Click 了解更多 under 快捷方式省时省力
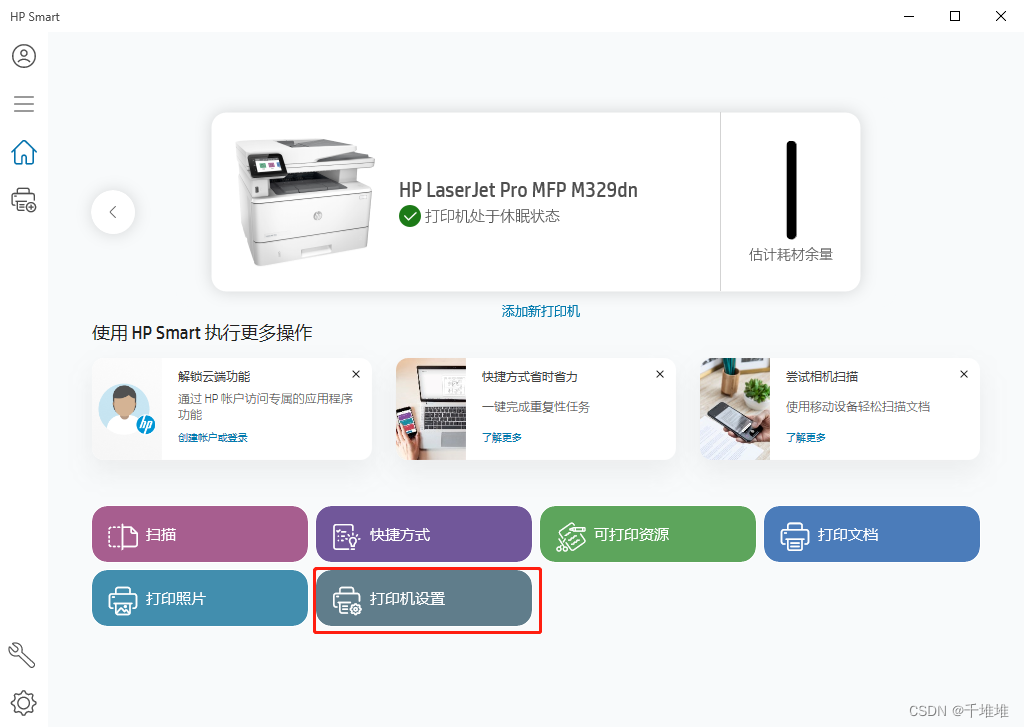This screenshot has width=1024, height=727. [502, 438]
